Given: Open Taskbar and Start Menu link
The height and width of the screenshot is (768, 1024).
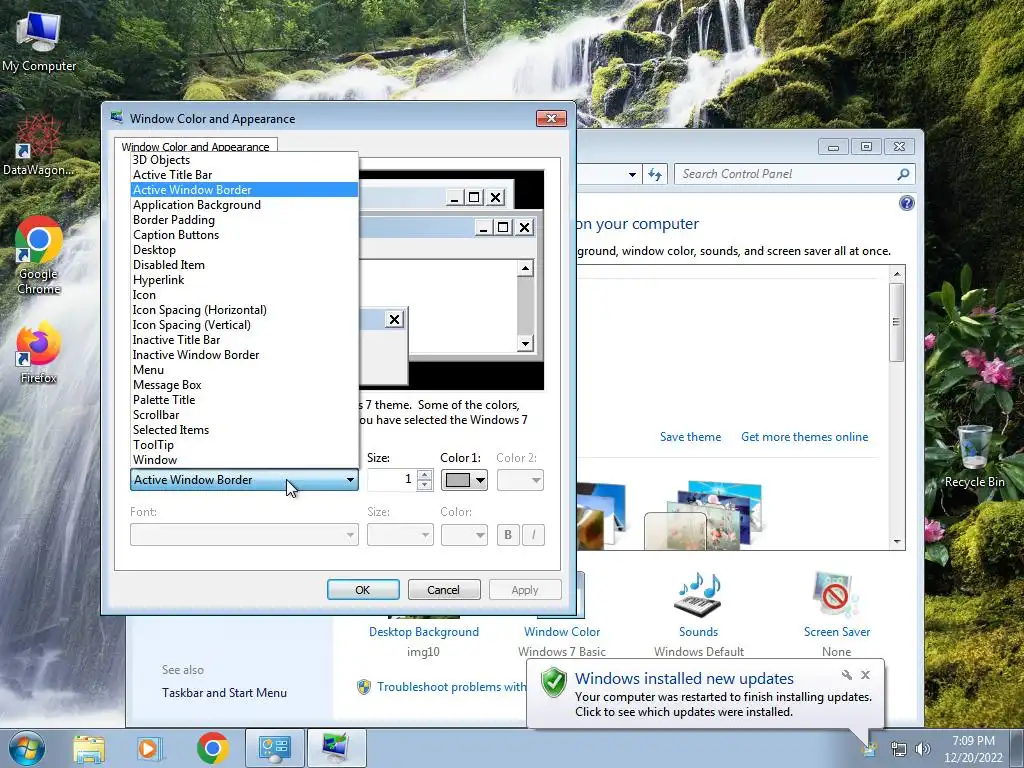Looking at the screenshot, I should [224, 693].
